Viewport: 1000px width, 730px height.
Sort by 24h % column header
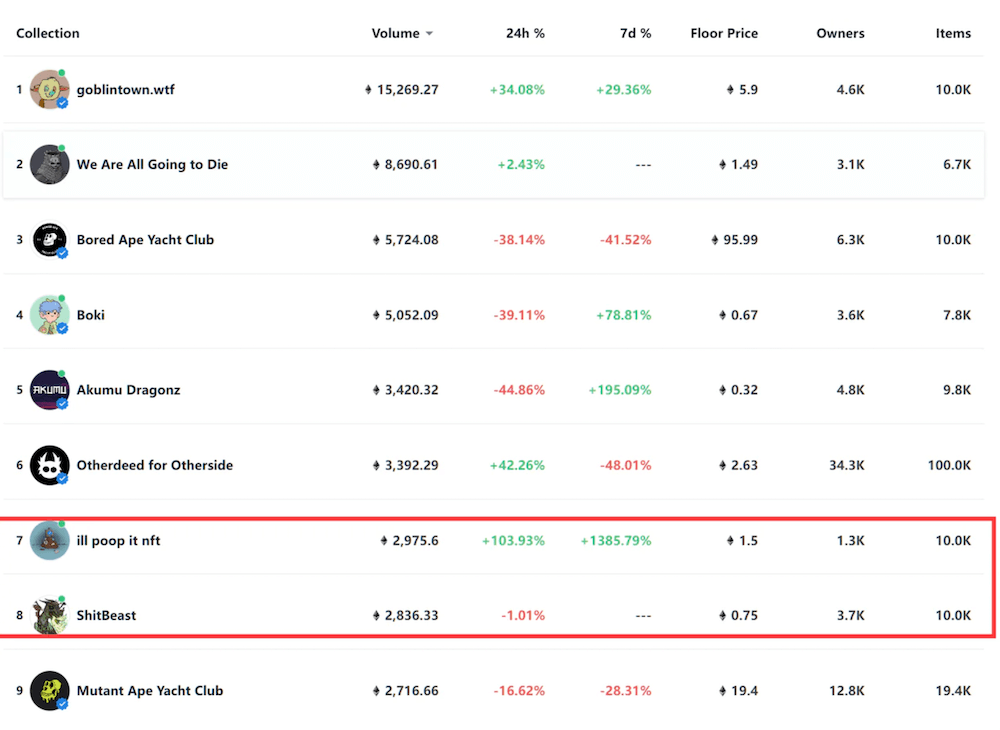526,33
